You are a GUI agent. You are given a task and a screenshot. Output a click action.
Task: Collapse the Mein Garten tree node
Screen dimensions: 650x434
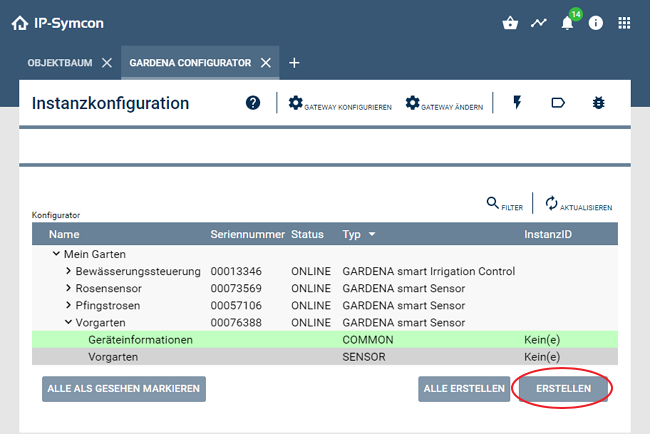pyautogui.click(x=56, y=255)
